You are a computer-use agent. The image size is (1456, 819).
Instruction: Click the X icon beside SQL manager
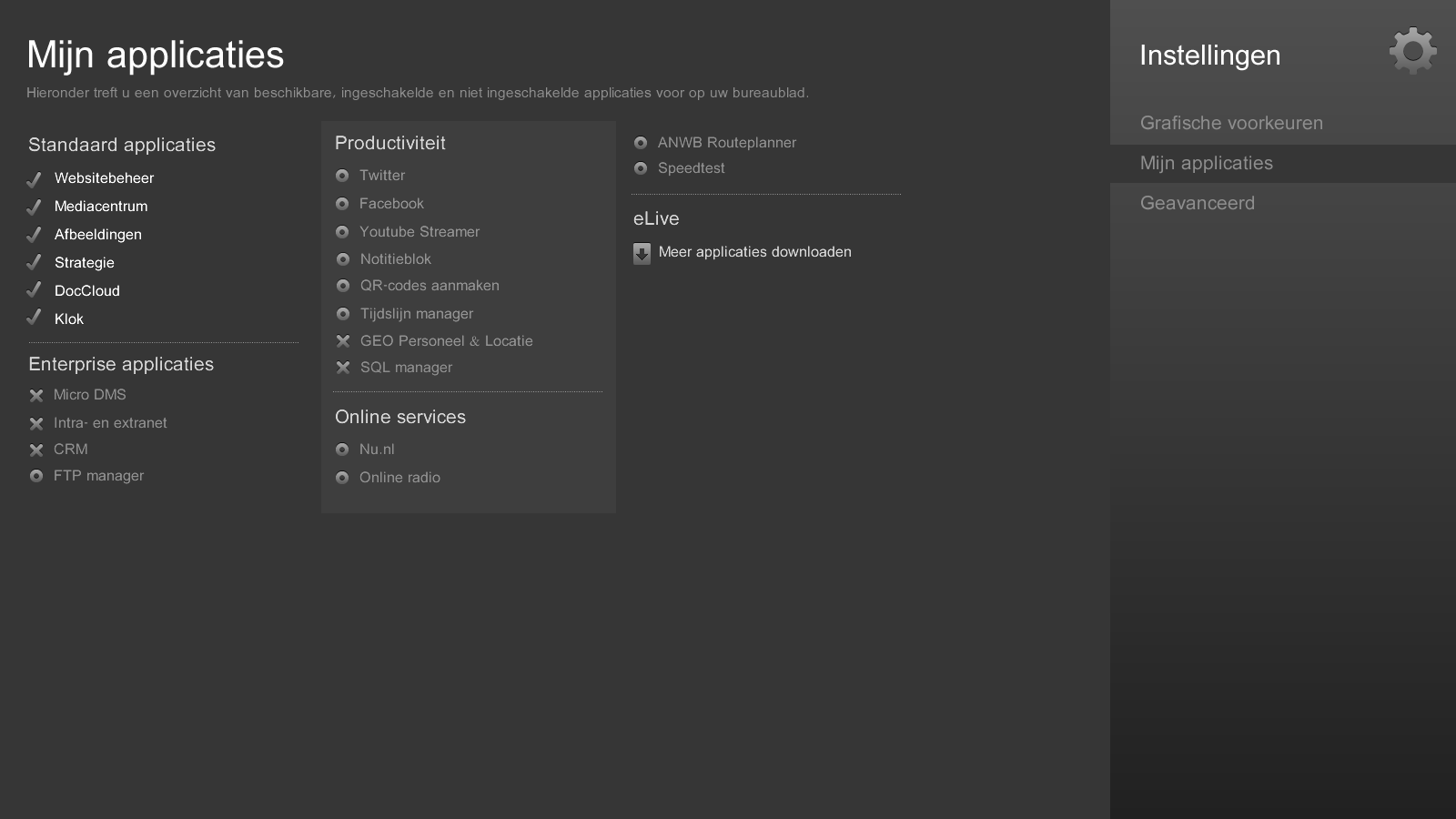(x=343, y=368)
